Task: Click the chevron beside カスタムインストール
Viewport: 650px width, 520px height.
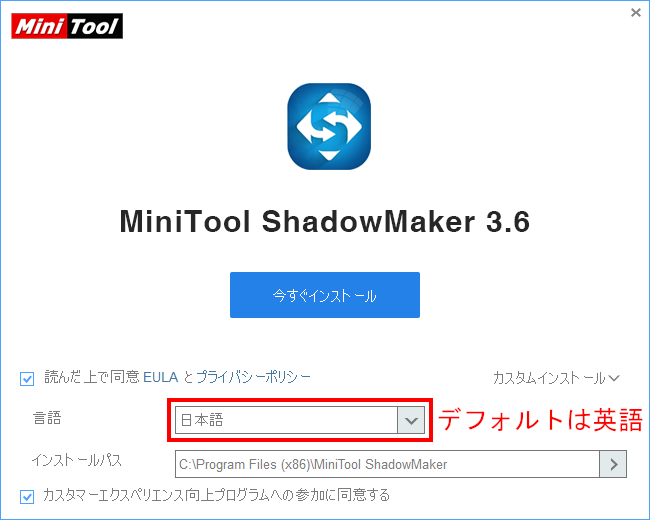Action: point(614,378)
